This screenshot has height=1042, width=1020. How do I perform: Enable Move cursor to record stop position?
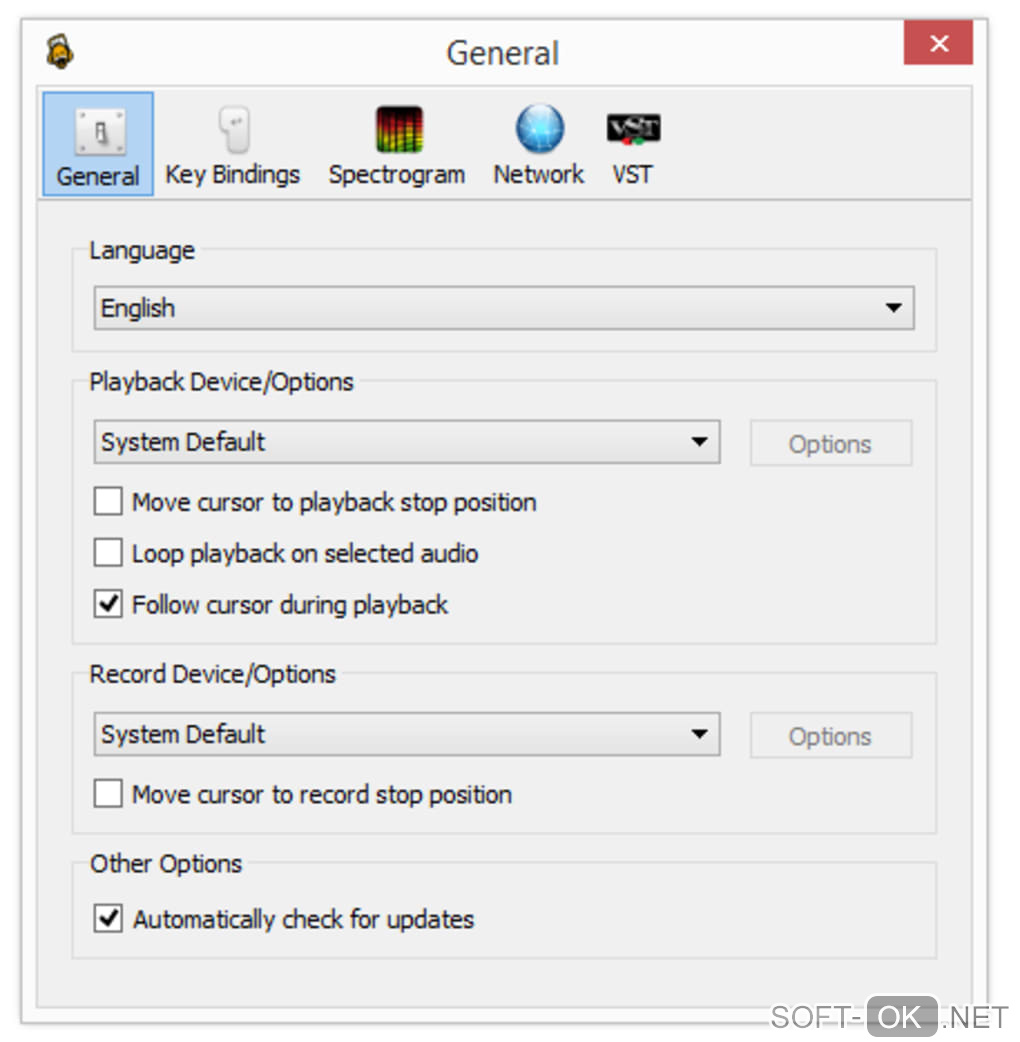108,795
